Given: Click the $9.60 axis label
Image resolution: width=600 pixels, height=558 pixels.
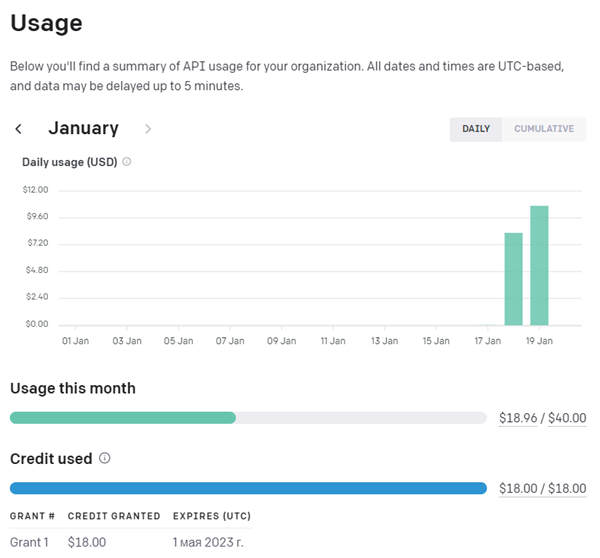Looking at the screenshot, I should [x=38, y=217].
